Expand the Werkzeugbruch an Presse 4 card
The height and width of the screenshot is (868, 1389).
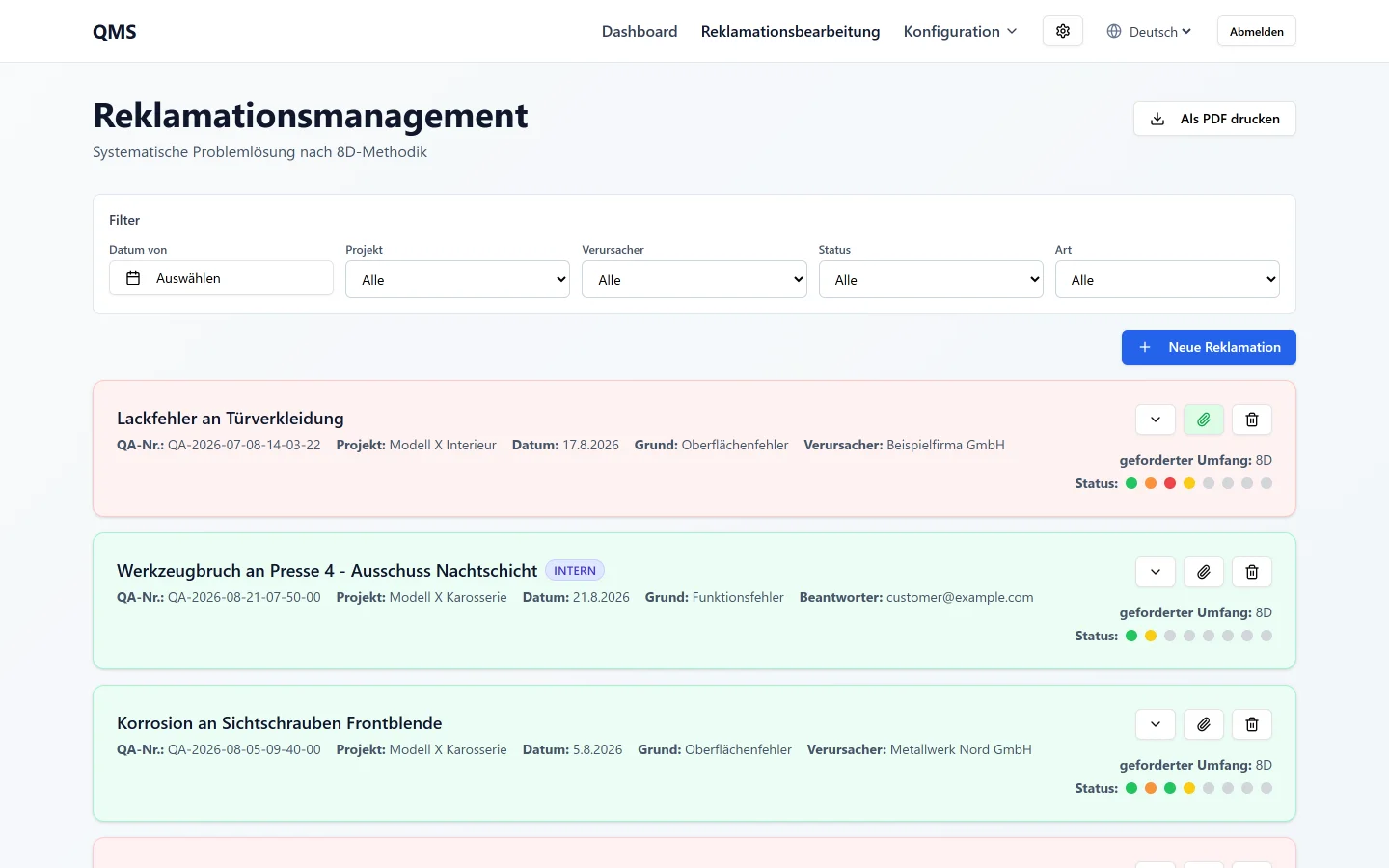tap(1156, 572)
